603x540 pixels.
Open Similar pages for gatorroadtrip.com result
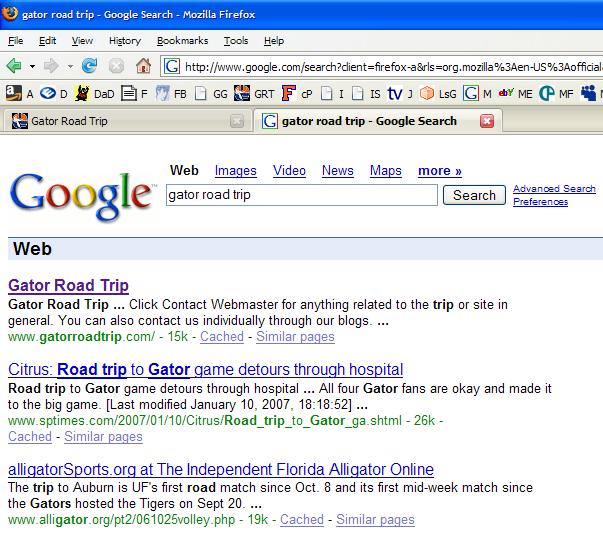(x=295, y=337)
